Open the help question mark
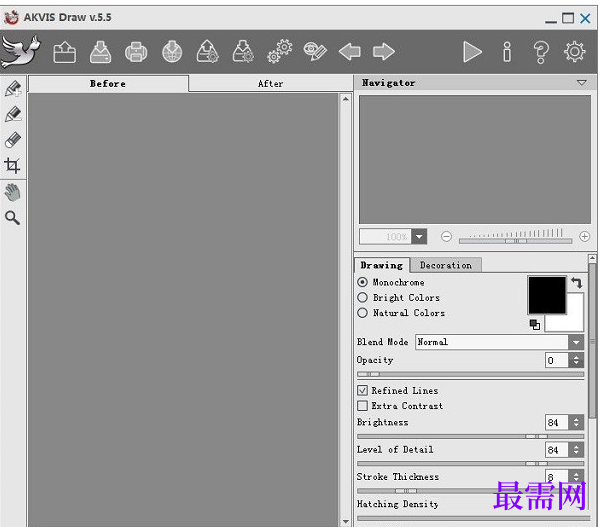This screenshot has width=605, height=527. [541, 52]
